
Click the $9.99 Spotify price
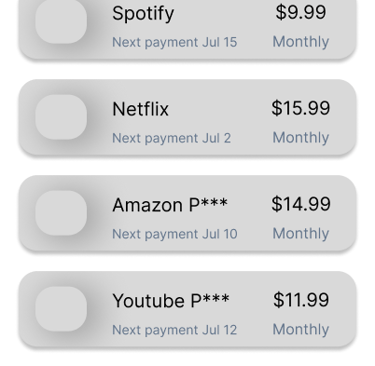pos(301,12)
